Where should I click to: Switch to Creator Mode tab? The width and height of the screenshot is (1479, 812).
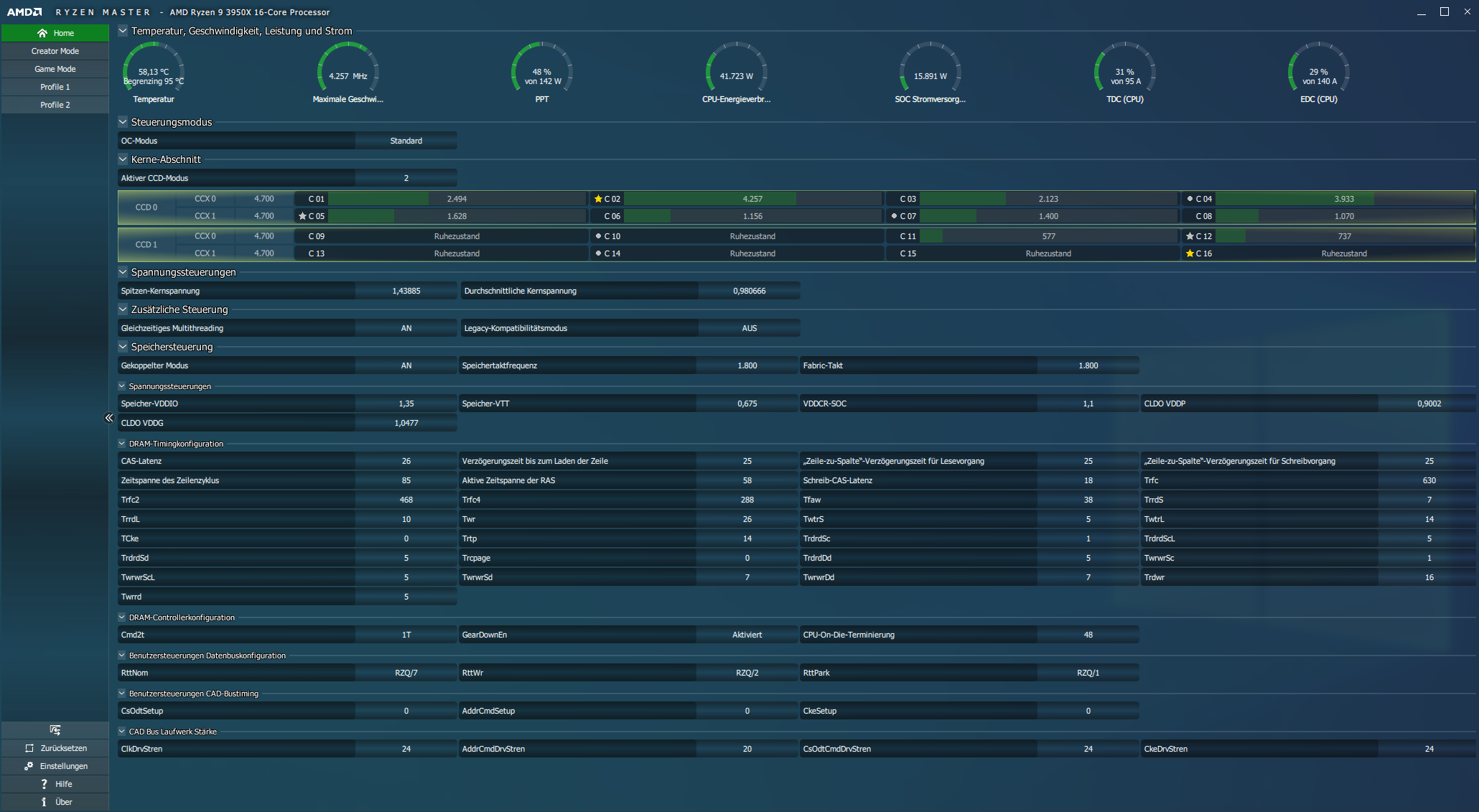pos(55,51)
